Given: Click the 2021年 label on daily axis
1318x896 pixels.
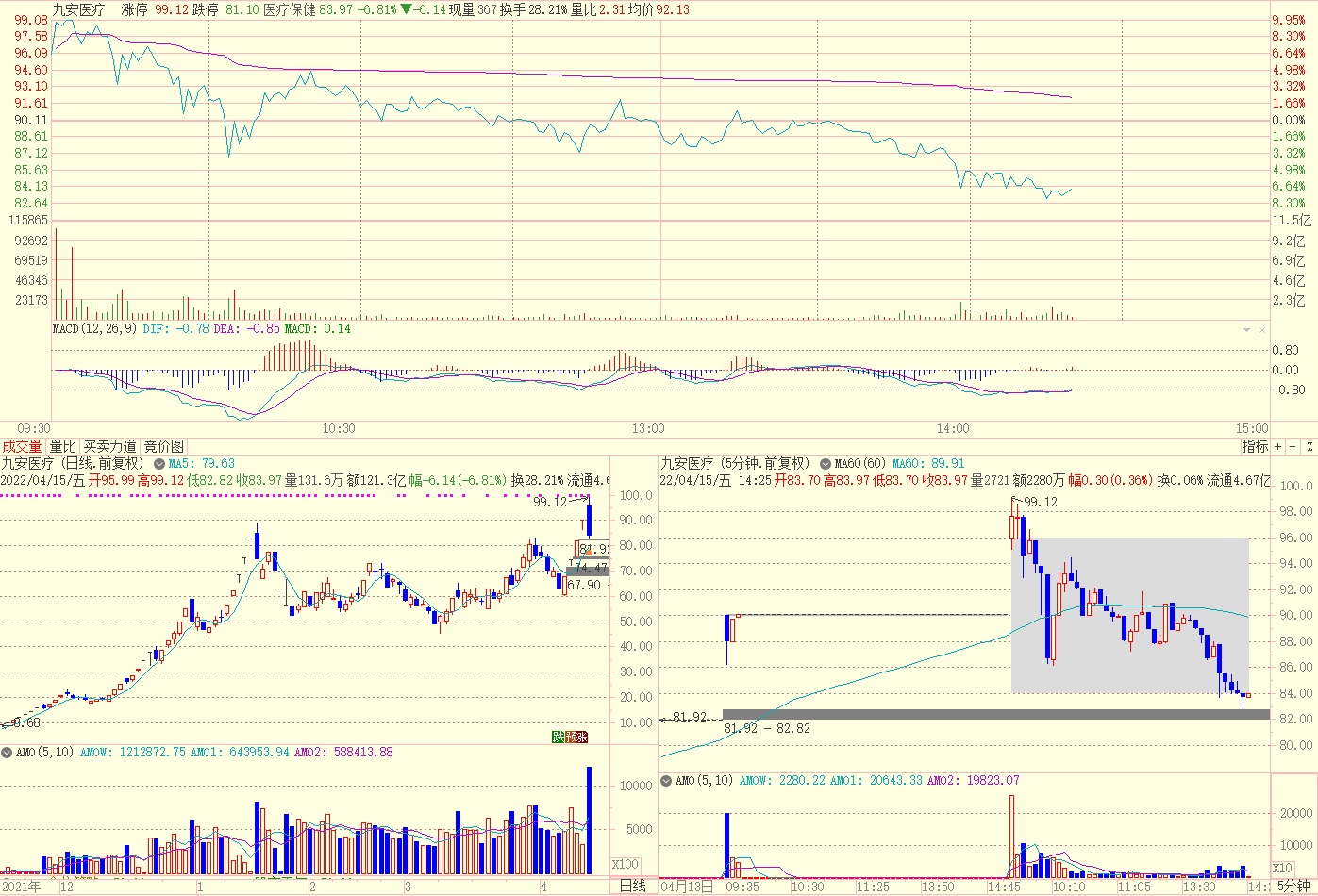Looking at the screenshot, I should pos(22,887).
